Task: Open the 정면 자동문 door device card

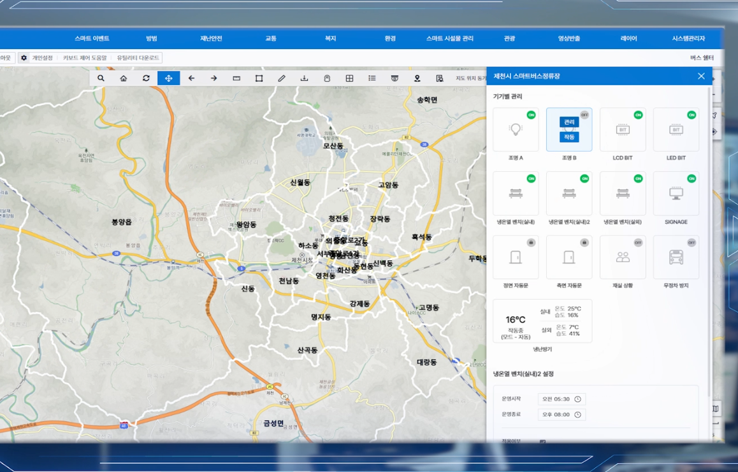Action: (x=515, y=257)
